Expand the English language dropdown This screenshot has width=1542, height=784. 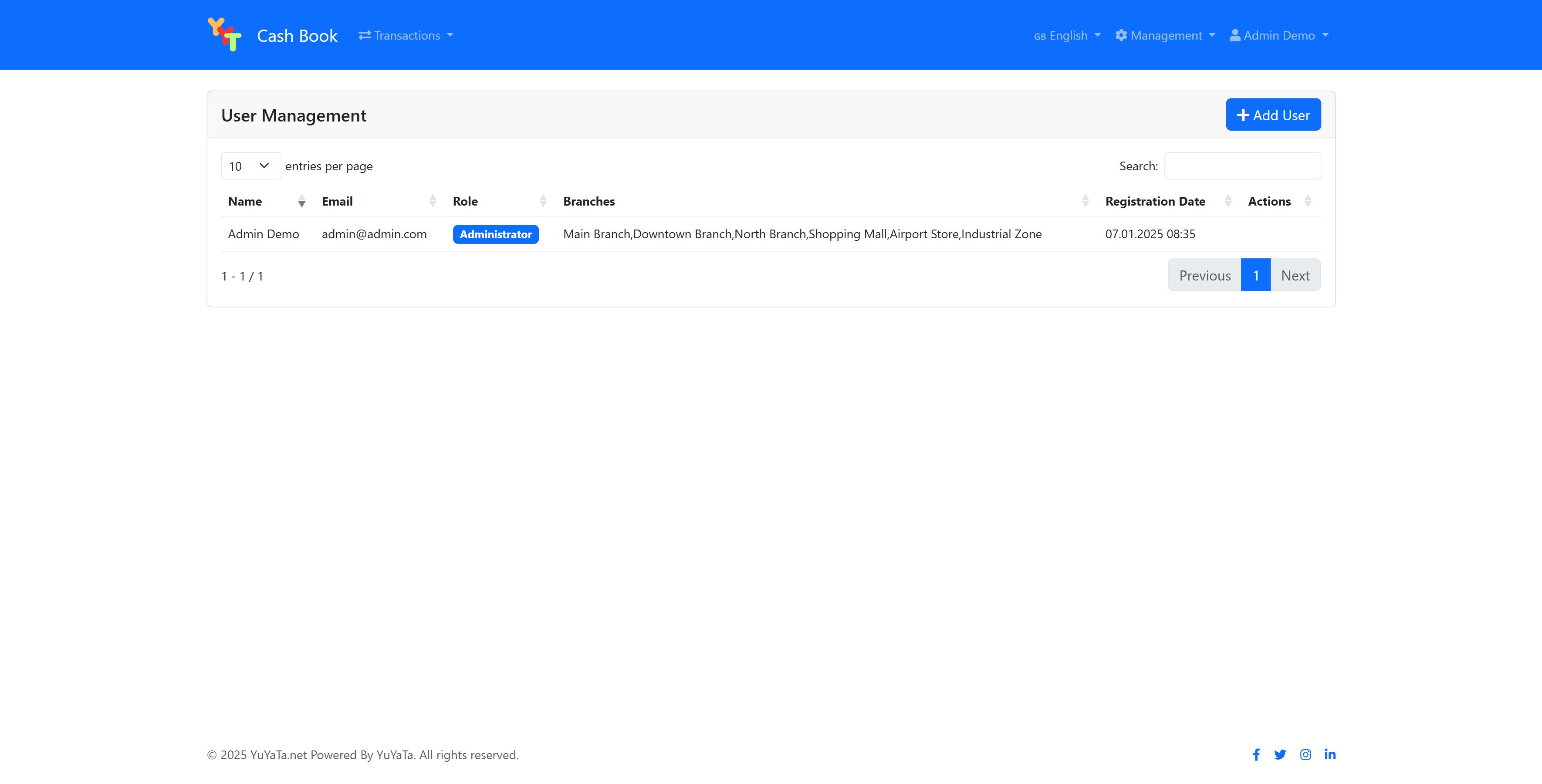coord(1067,35)
